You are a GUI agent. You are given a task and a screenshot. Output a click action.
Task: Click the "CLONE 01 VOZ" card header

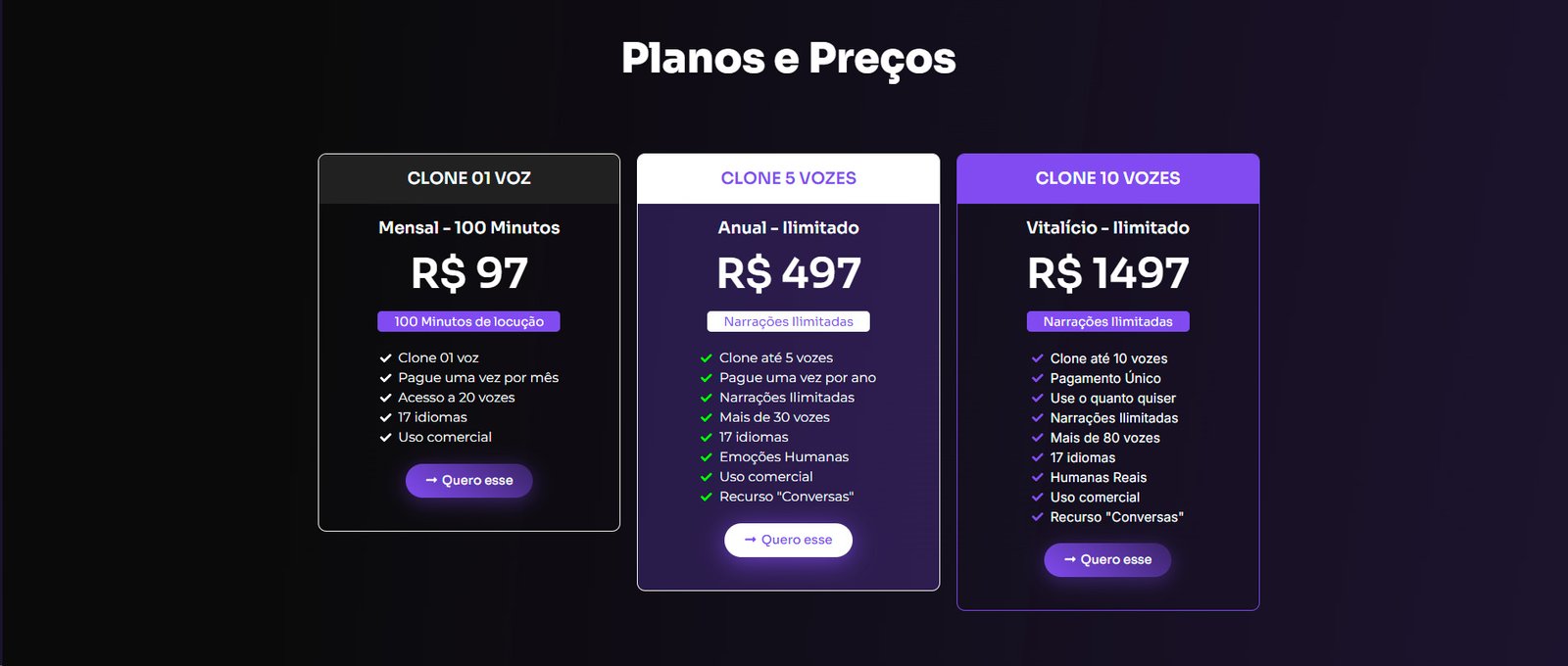click(469, 178)
